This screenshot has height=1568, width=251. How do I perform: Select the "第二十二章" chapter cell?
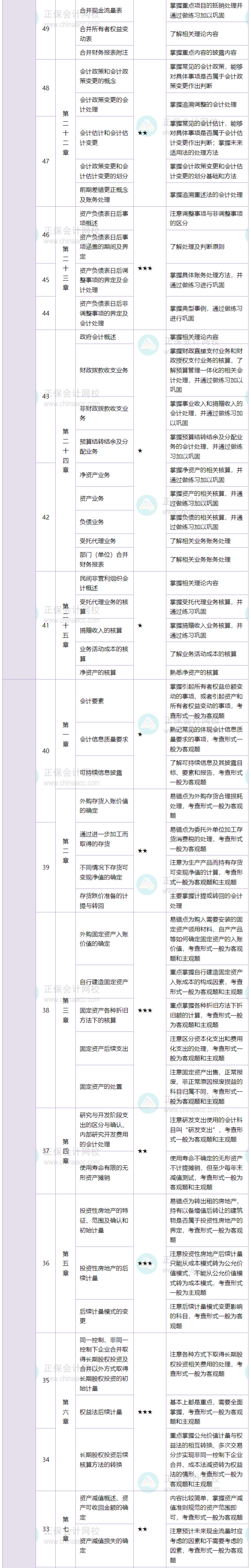pos(66,133)
